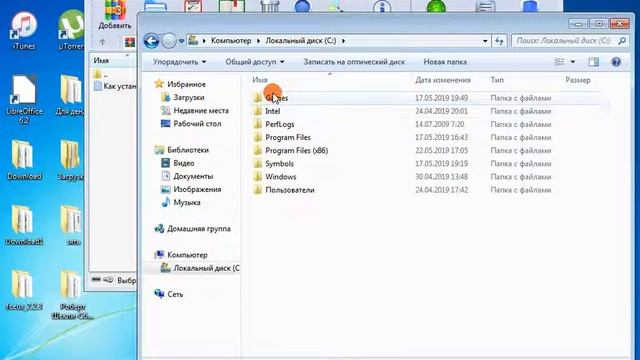Change the view using the view icon
The image size is (640, 360).
coord(559,62)
